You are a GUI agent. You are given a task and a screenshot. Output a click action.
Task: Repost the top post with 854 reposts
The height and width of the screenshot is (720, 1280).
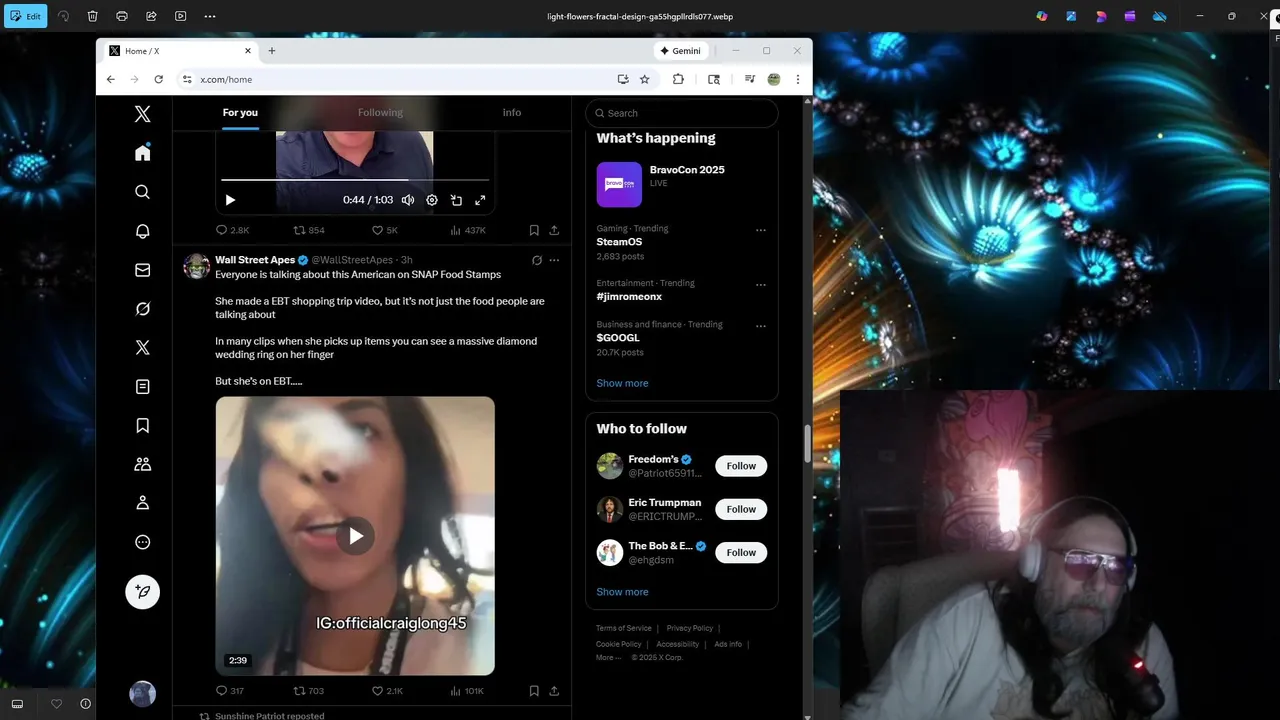point(309,230)
